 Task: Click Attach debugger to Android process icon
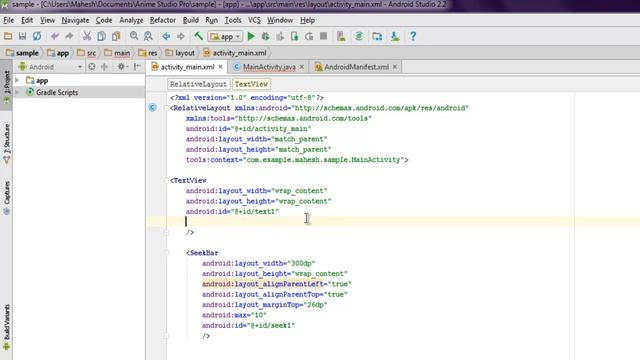pos(294,36)
